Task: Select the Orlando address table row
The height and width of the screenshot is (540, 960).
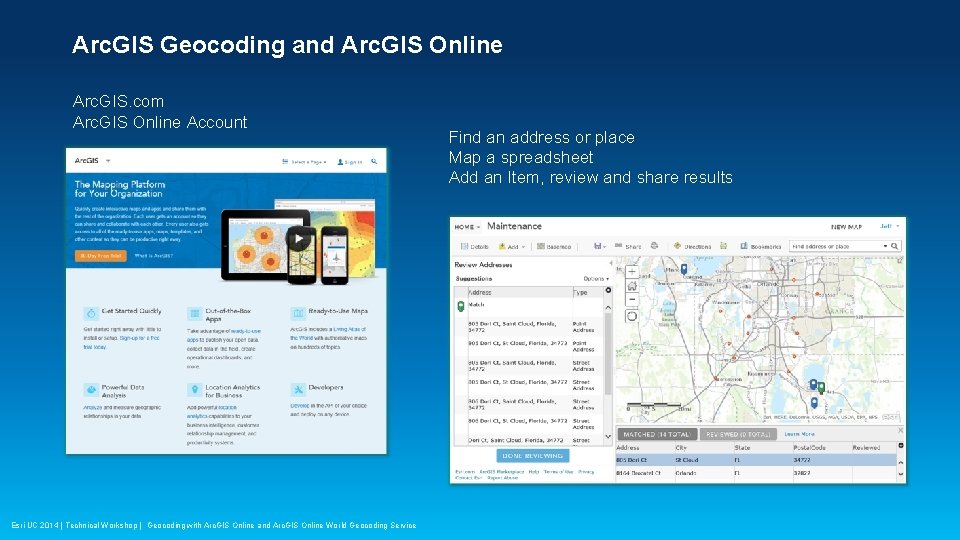Action: point(756,473)
